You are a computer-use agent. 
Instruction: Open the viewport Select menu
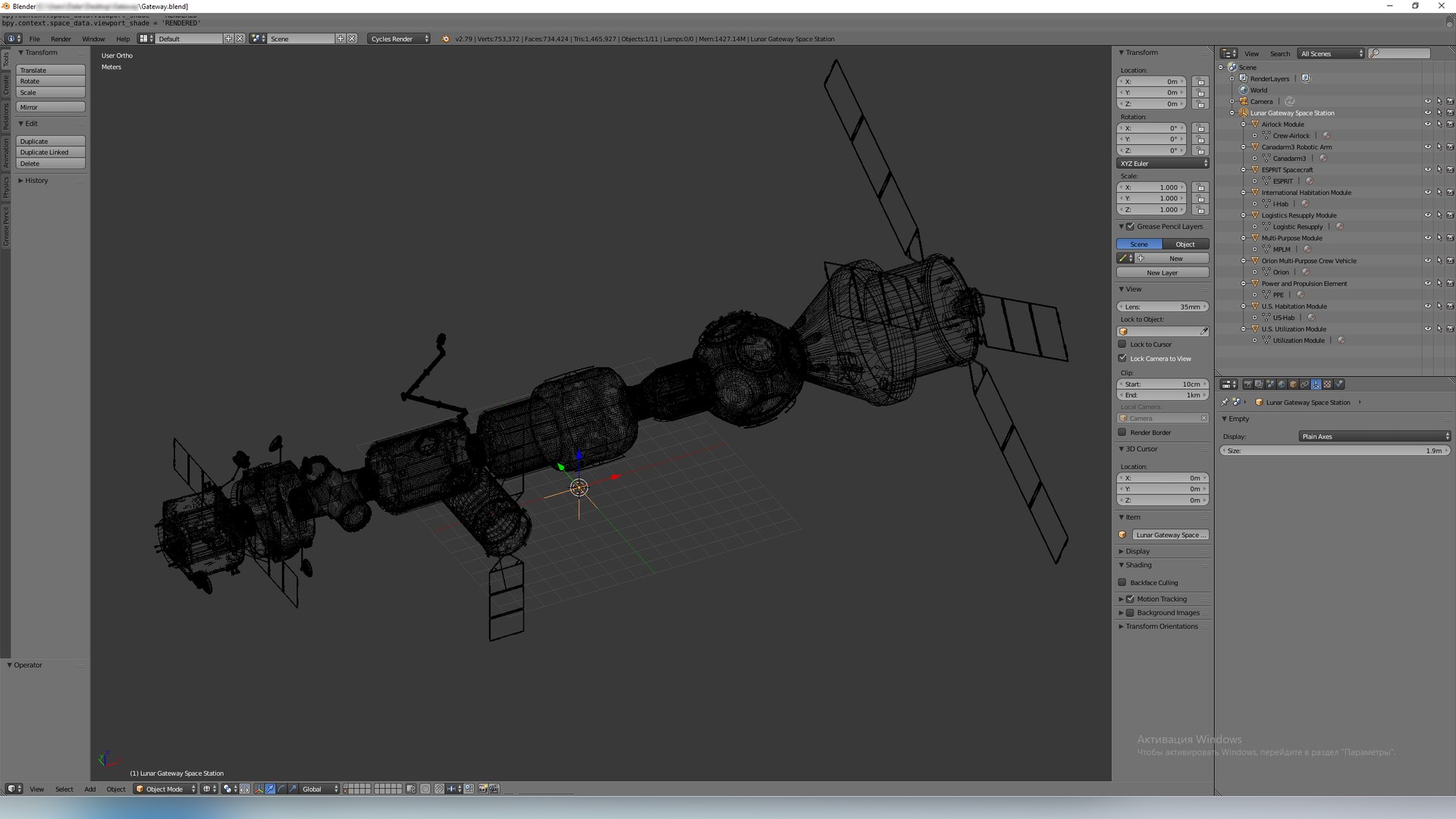point(64,789)
